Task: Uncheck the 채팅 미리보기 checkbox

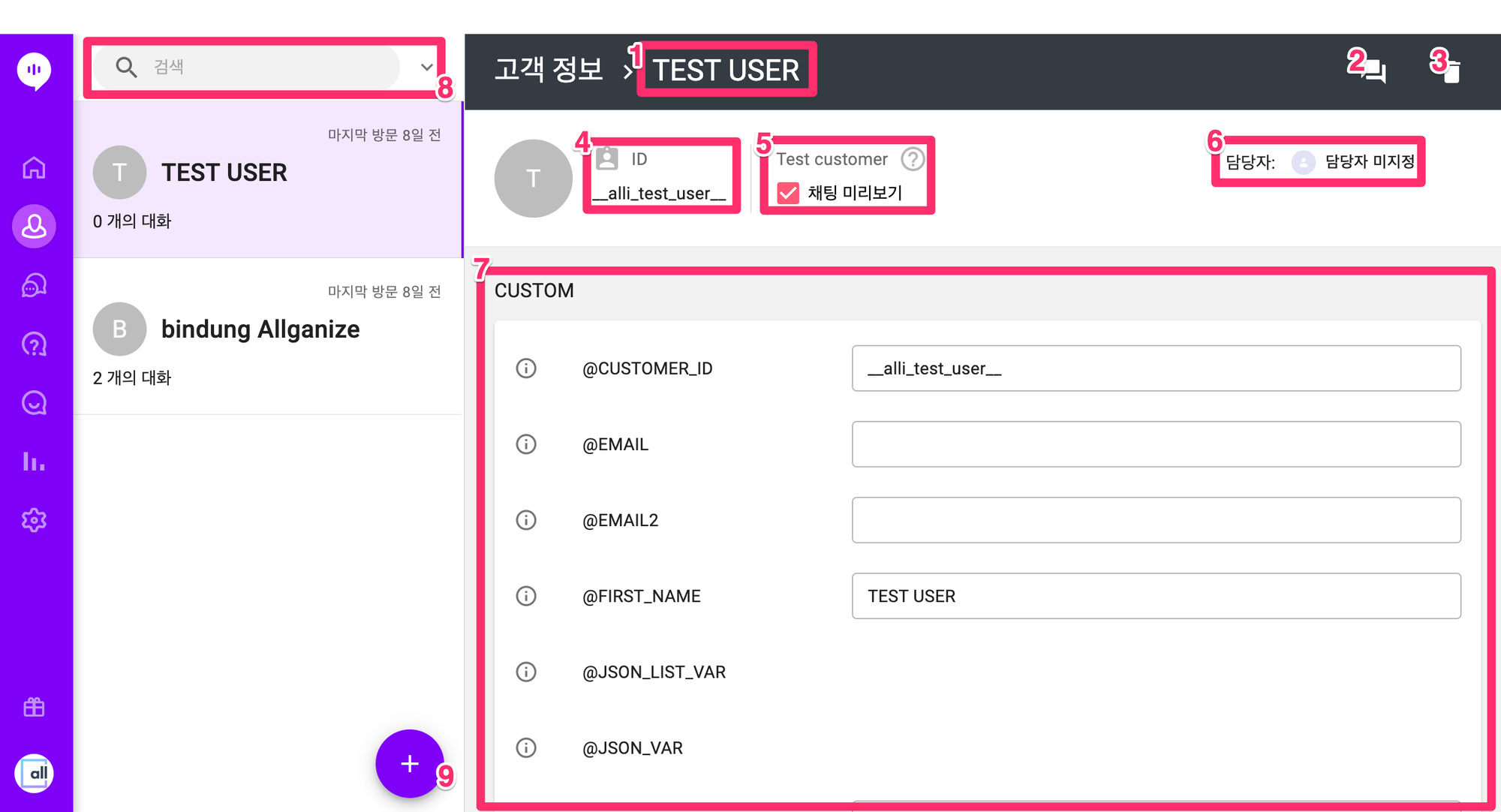Action: pos(788,193)
